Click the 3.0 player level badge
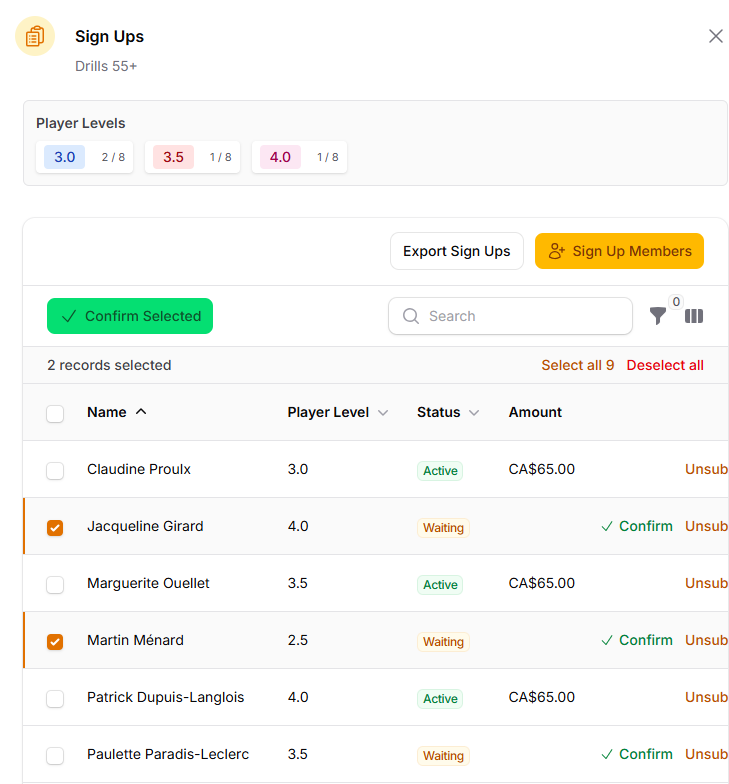729x784 pixels. 65,157
